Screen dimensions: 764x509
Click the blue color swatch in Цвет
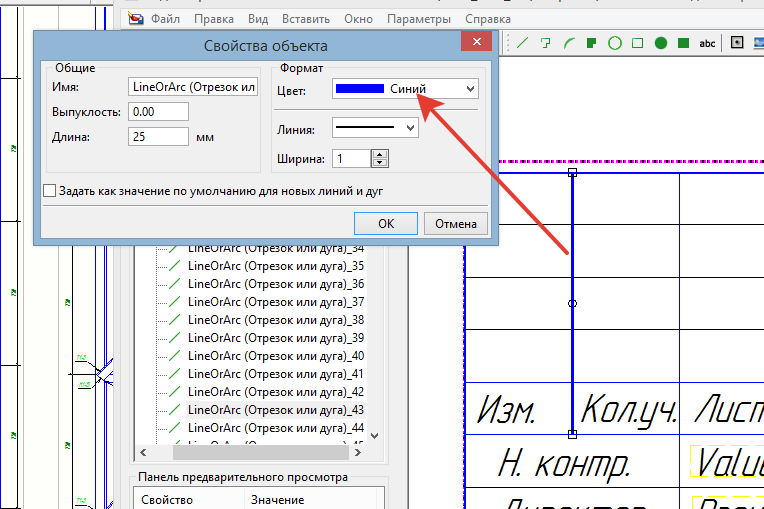coord(360,89)
